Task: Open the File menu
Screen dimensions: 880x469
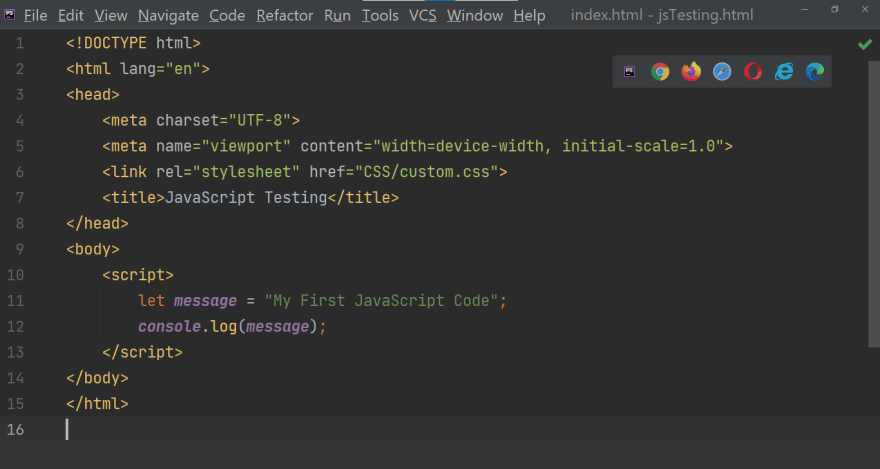Action: pos(35,16)
